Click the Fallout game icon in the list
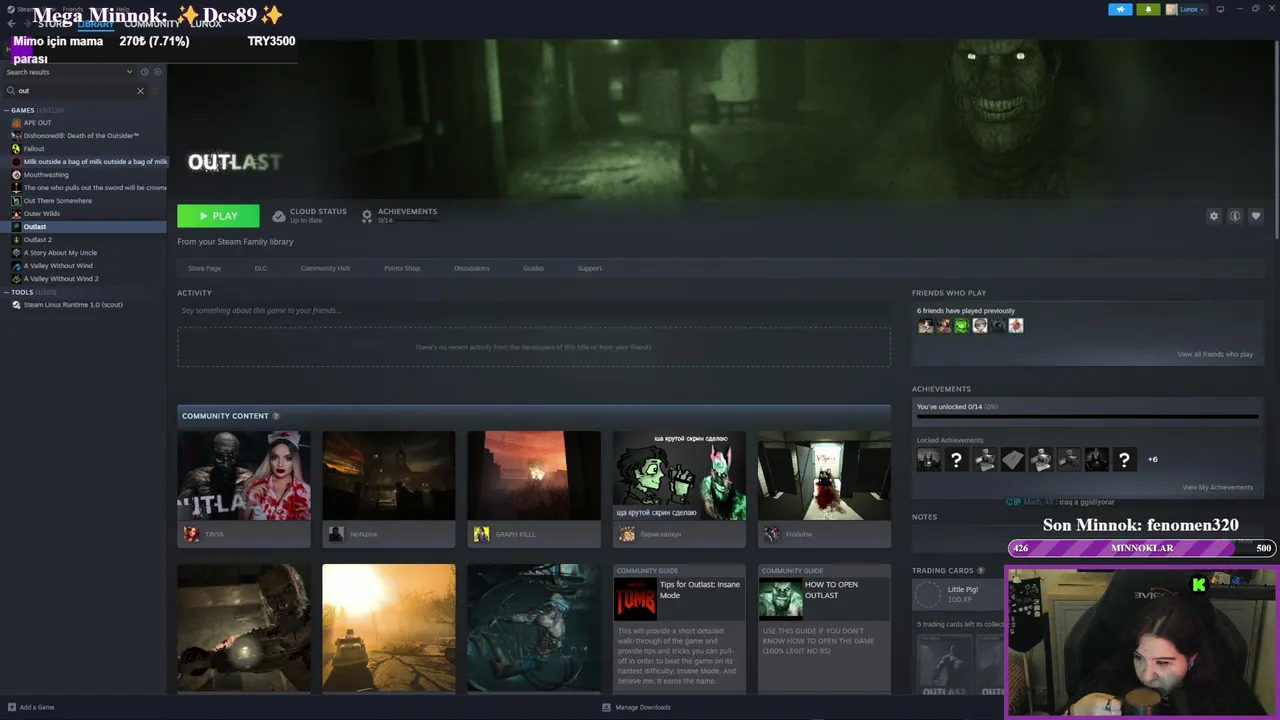This screenshot has height=720, width=1280. (x=16, y=149)
